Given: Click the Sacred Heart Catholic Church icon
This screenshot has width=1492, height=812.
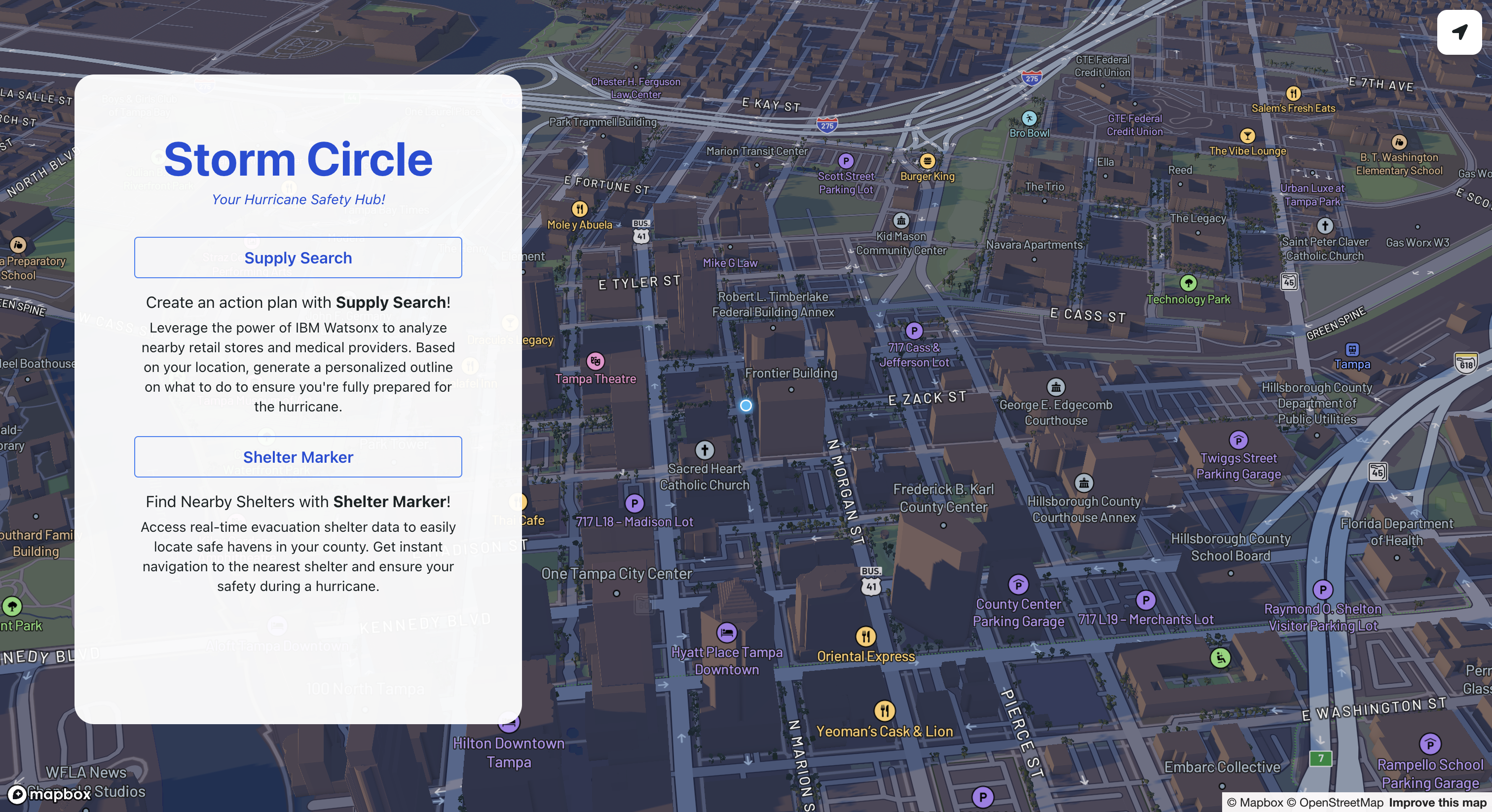Looking at the screenshot, I should click(704, 450).
